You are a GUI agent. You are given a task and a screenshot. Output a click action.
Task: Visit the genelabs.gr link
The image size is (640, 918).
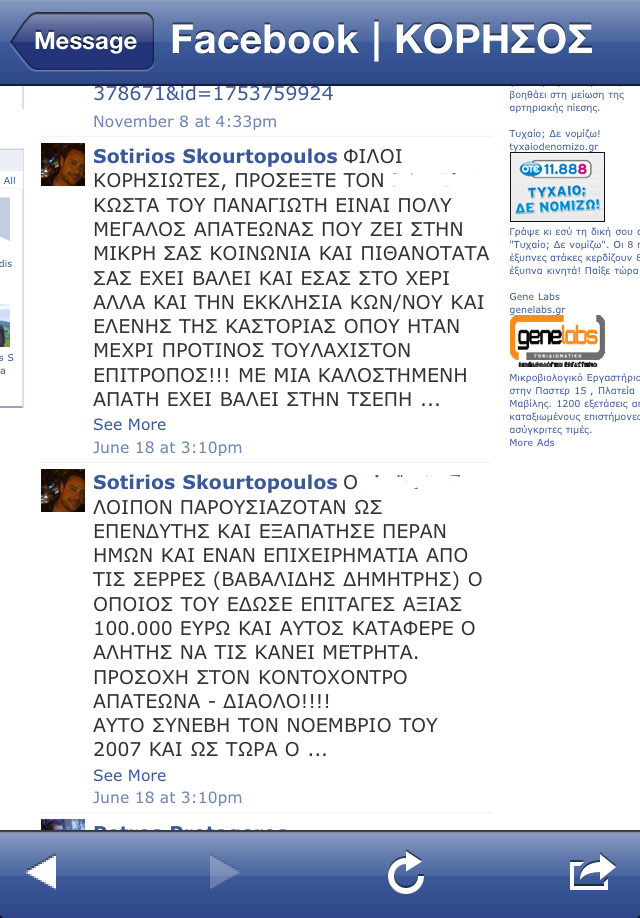click(x=537, y=310)
